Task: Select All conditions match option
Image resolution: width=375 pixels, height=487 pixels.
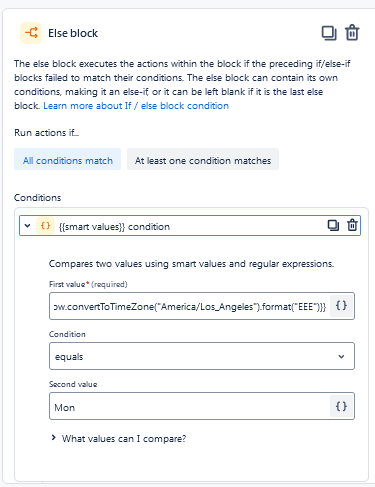Action: pos(67,159)
